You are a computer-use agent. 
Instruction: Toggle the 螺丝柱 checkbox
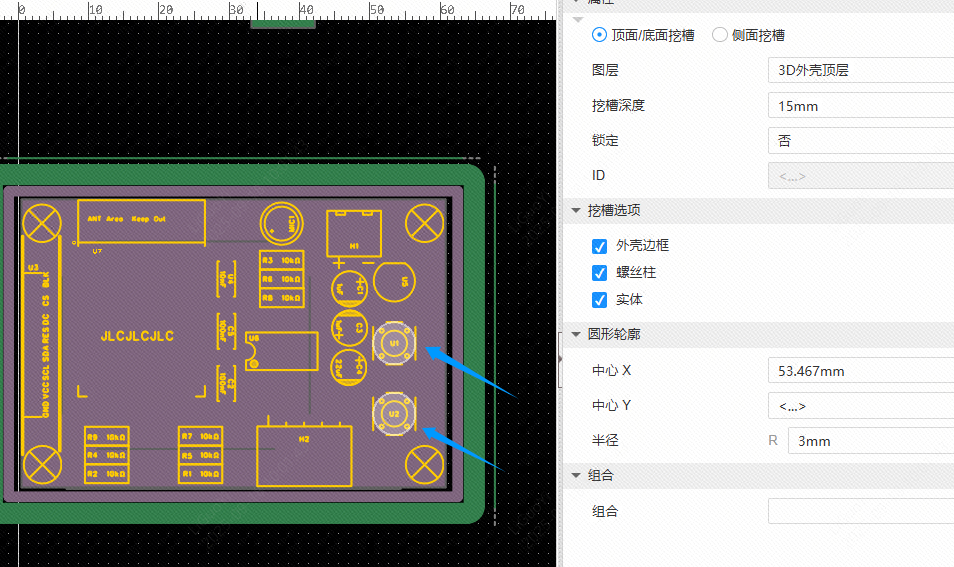(600, 273)
